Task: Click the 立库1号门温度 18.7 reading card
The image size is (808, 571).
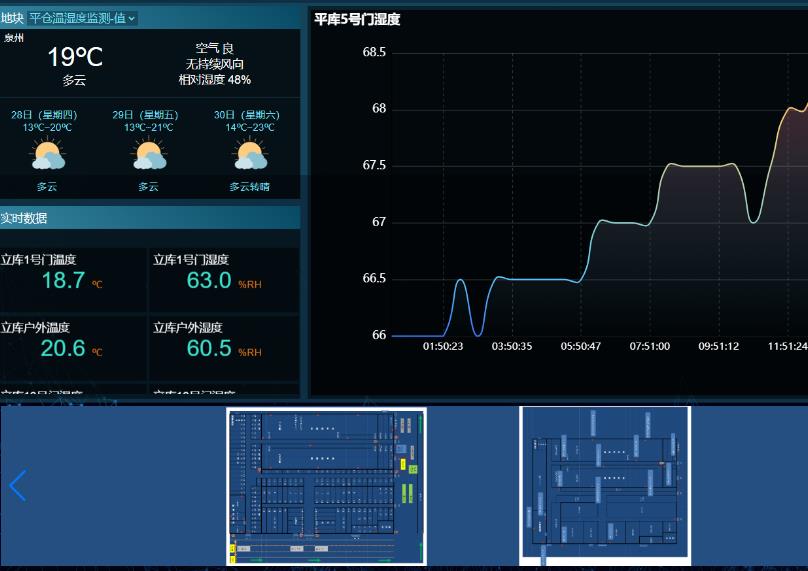Action: 74,280
